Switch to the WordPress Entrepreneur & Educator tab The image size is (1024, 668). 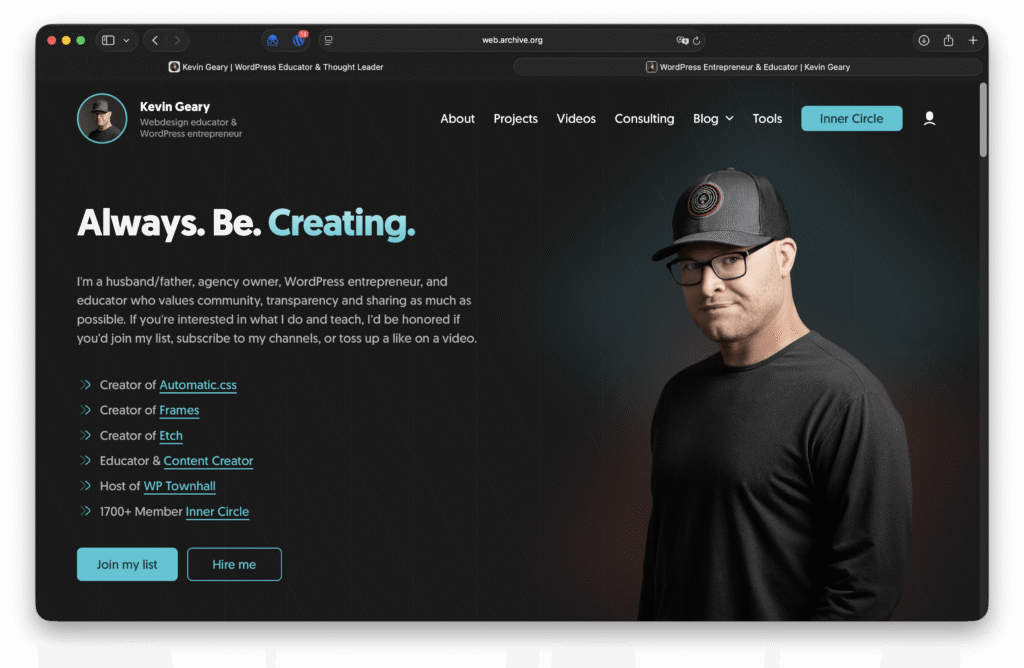click(748, 67)
